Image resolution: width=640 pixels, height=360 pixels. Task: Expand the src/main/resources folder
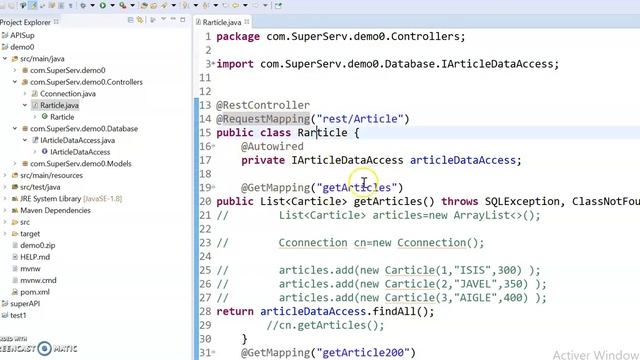click(5, 176)
